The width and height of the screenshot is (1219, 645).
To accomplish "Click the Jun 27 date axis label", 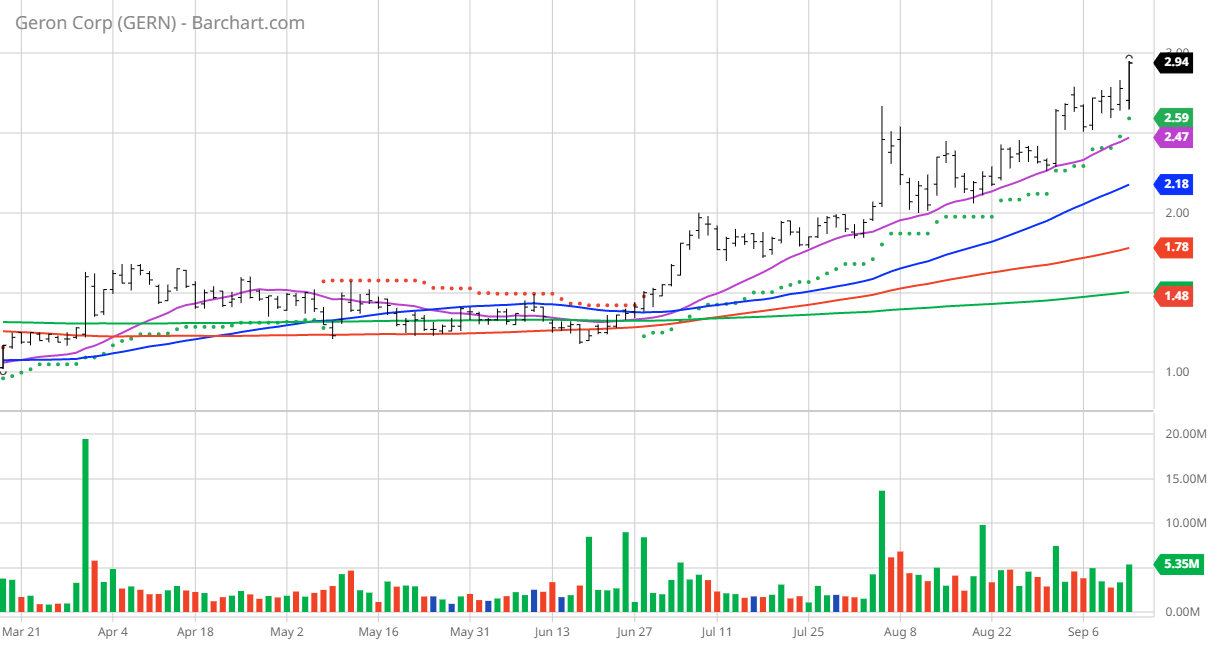I will pos(637,632).
